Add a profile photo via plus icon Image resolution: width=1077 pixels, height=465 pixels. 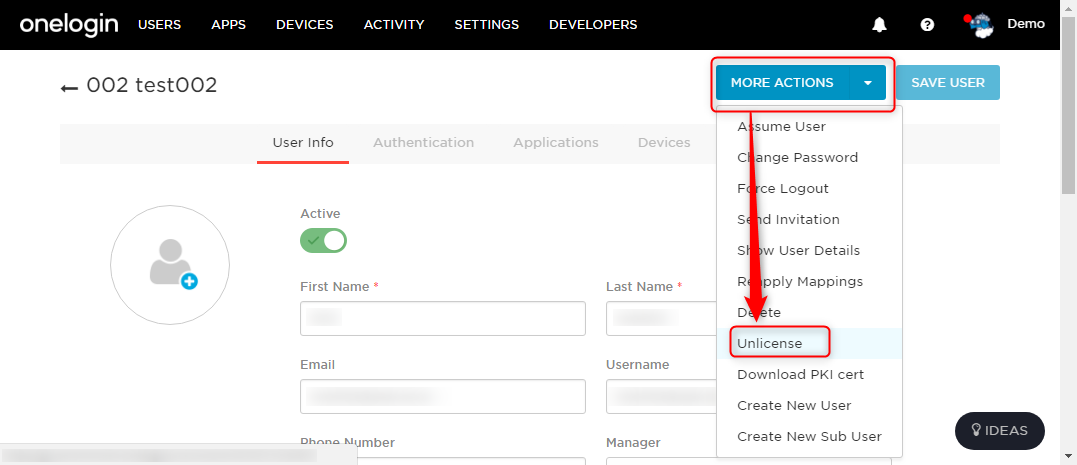[x=190, y=281]
